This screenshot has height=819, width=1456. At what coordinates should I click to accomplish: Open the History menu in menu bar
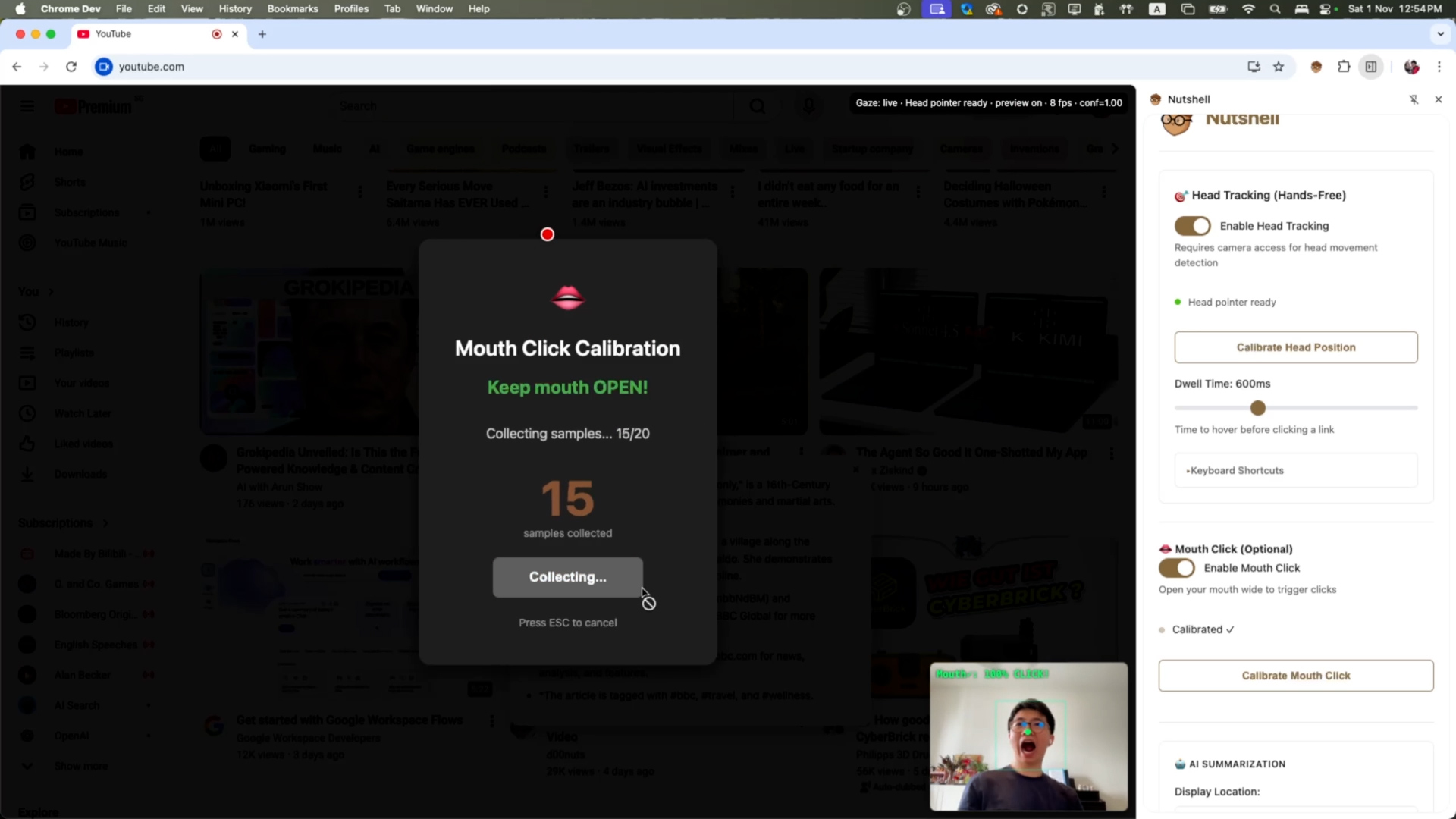[x=234, y=9]
